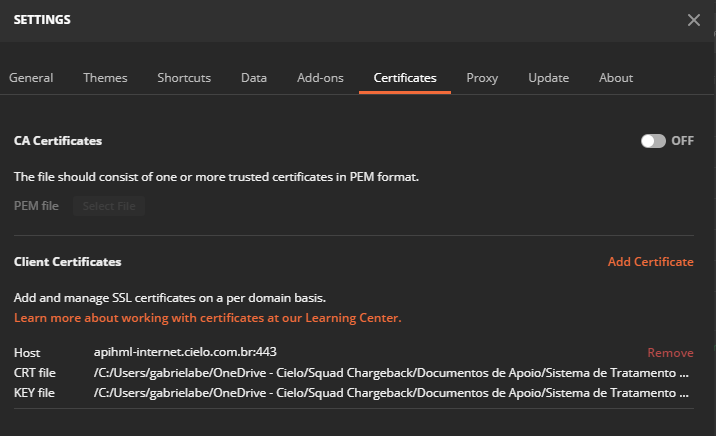Click the SETTINGS title text
Screen dimensions: 716x436
(x=42, y=20)
